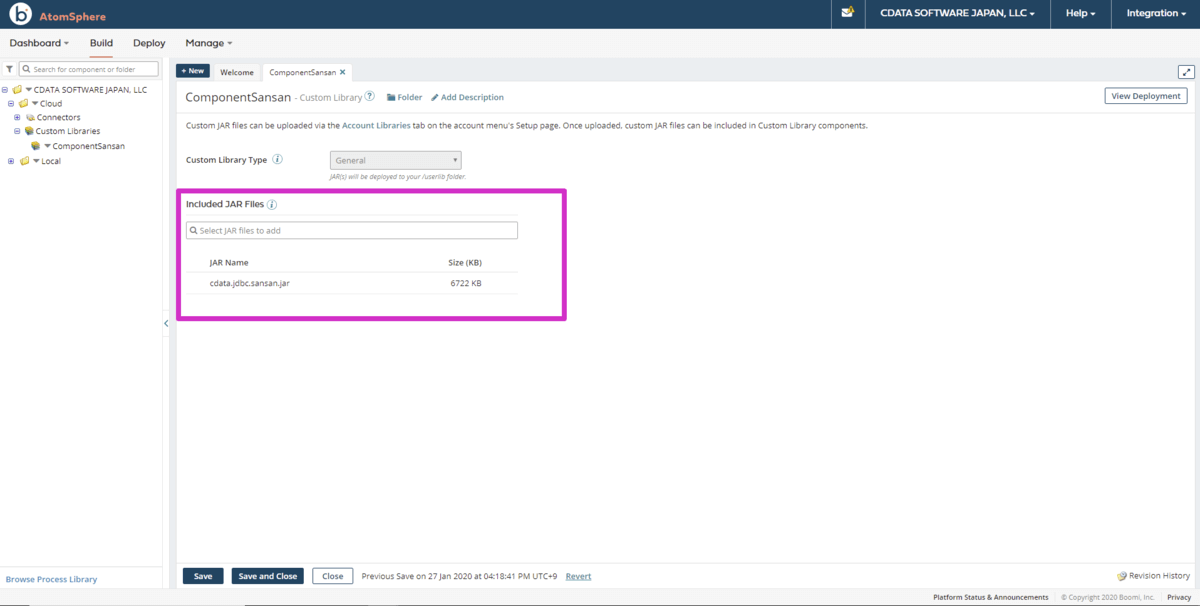
Task: Click the Custom Libraries books icon in tree
Action: click(x=29, y=131)
